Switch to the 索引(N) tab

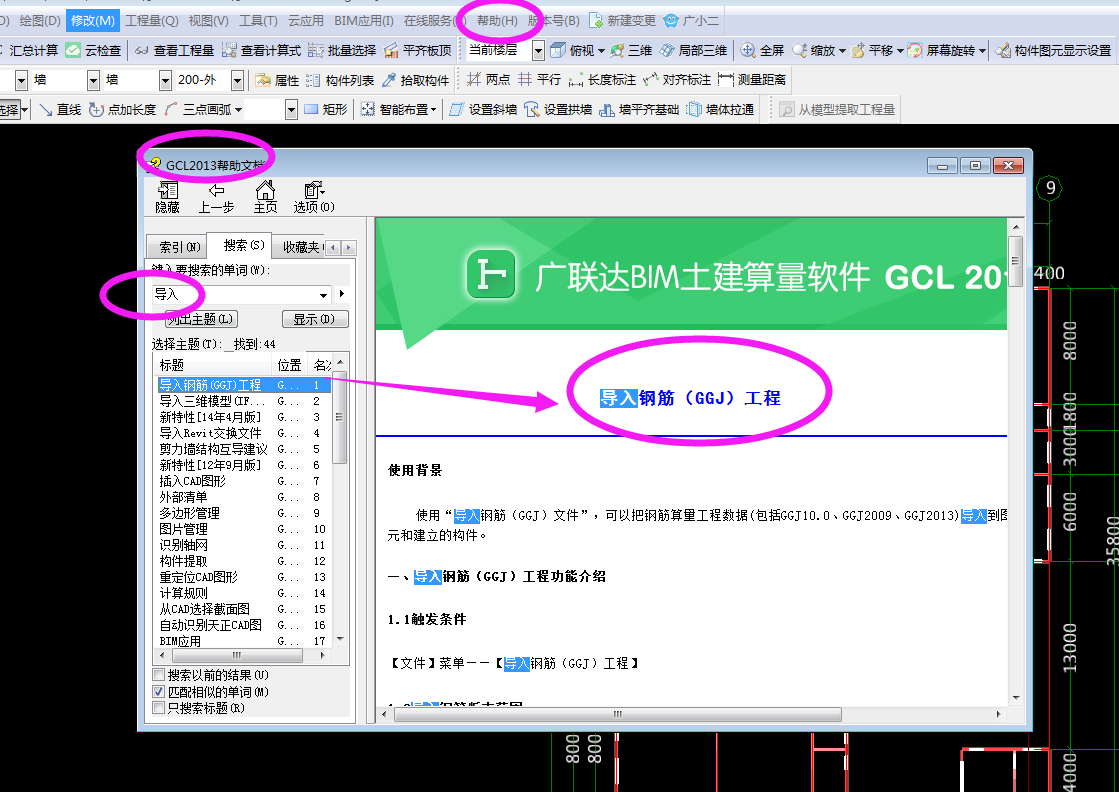point(177,247)
